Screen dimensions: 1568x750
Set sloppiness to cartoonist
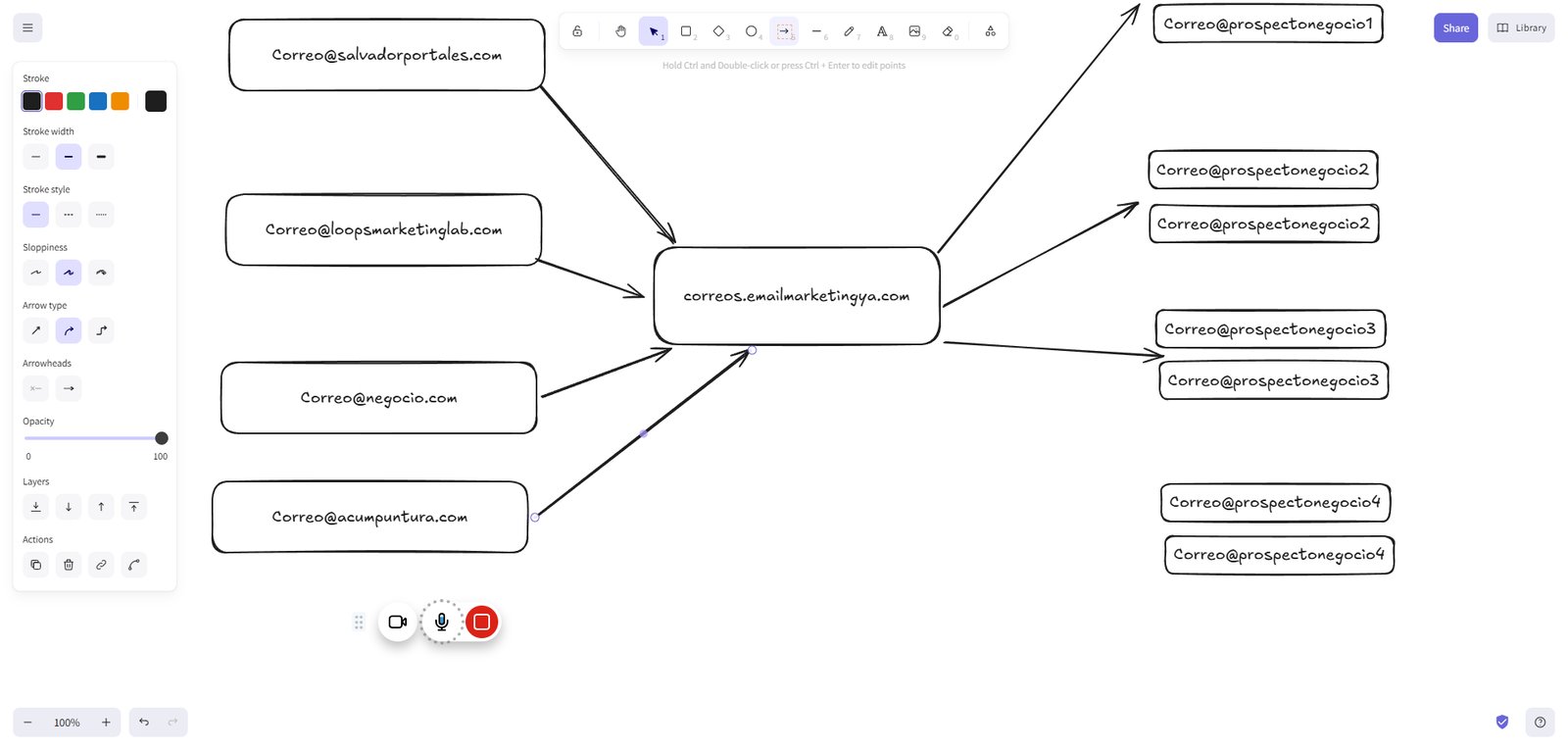pyautogui.click(x=101, y=273)
